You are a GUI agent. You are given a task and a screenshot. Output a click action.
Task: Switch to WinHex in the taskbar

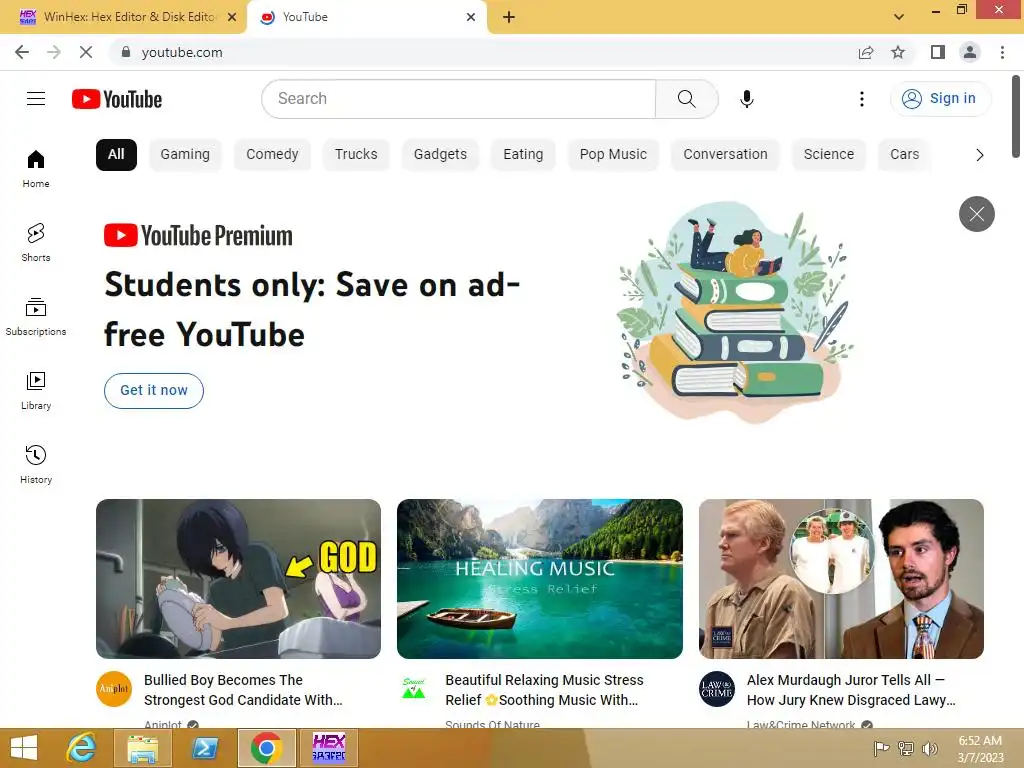pyautogui.click(x=328, y=748)
